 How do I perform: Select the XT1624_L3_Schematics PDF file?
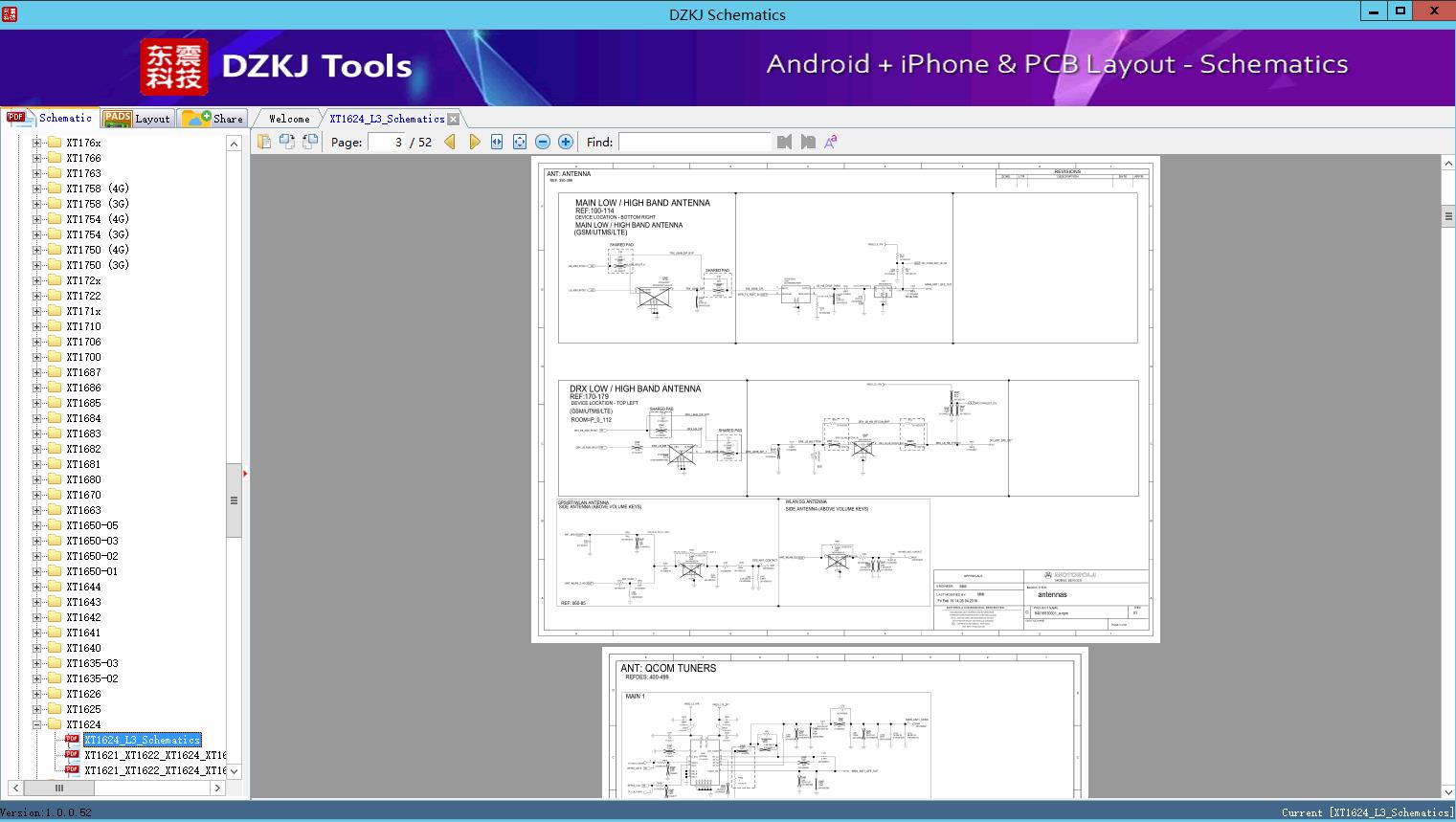pyautogui.click(x=142, y=740)
